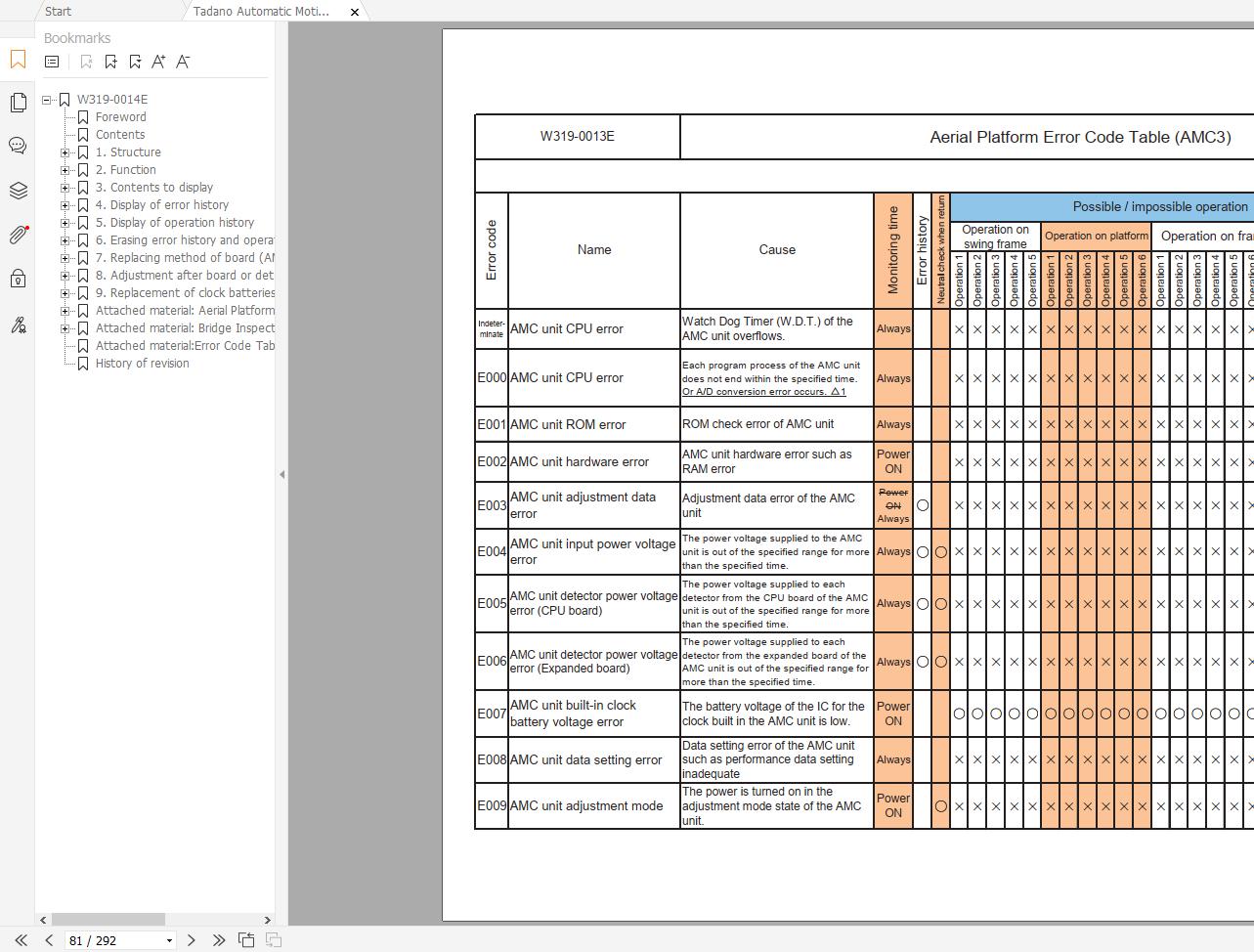Expand the '3. Contents to display' bookmark
This screenshot has height=952, width=1254.
(x=65, y=188)
